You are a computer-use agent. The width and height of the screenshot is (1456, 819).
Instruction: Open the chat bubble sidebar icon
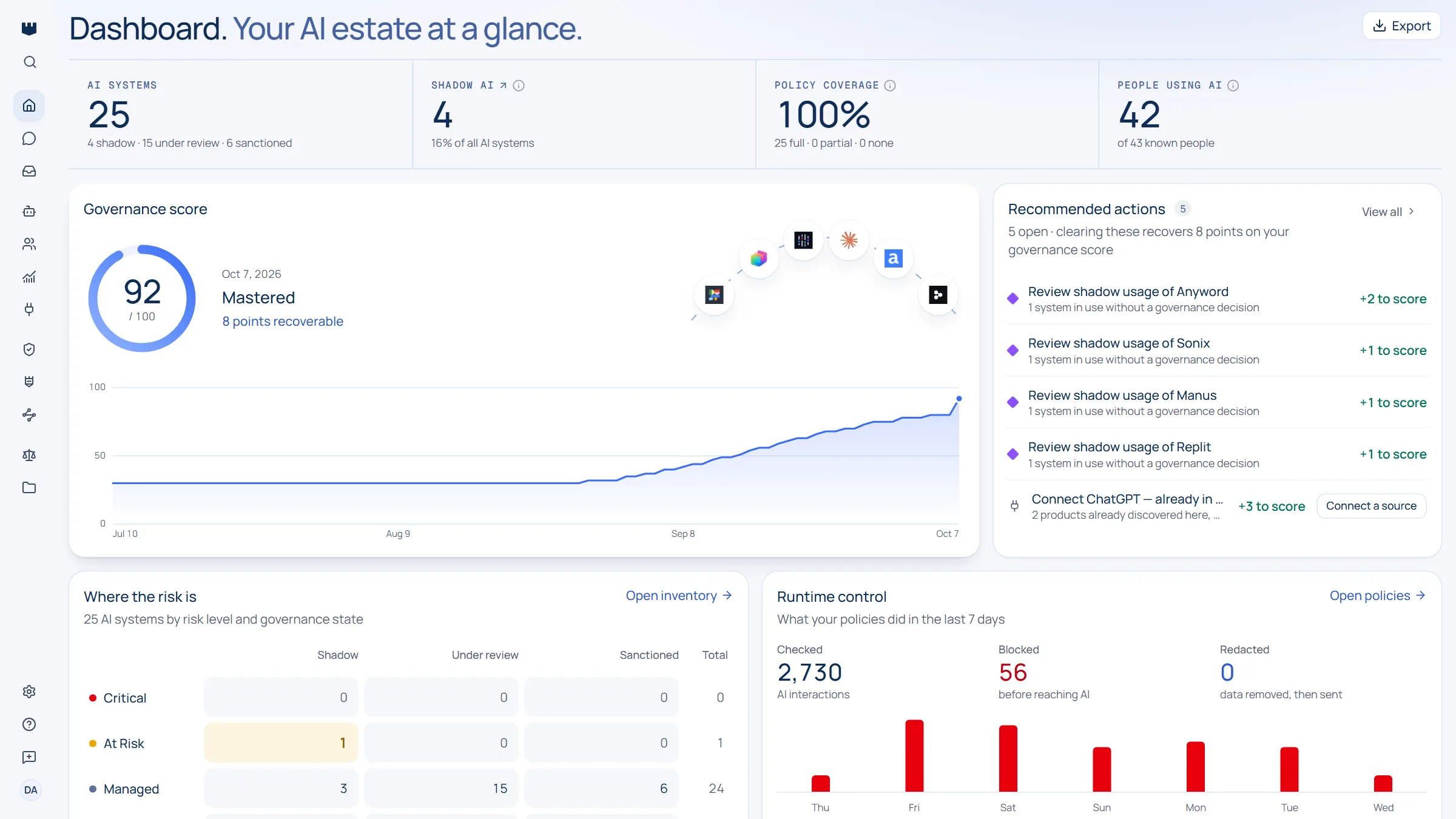29,138
